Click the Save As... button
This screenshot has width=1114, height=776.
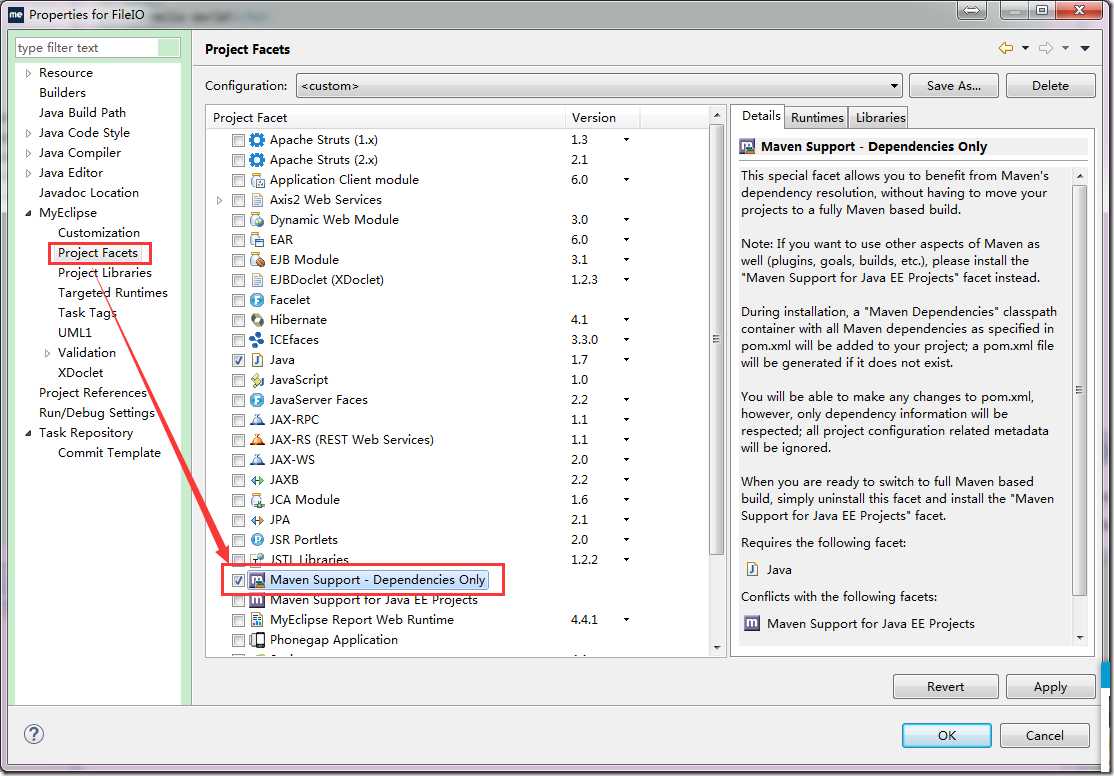[953, 86]
